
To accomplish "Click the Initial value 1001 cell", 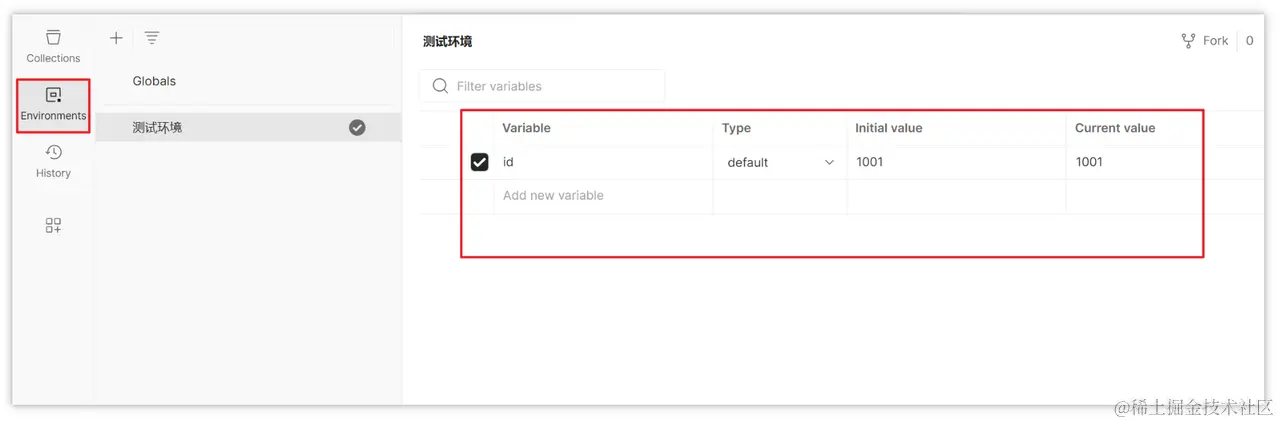I will pos(956,162).
